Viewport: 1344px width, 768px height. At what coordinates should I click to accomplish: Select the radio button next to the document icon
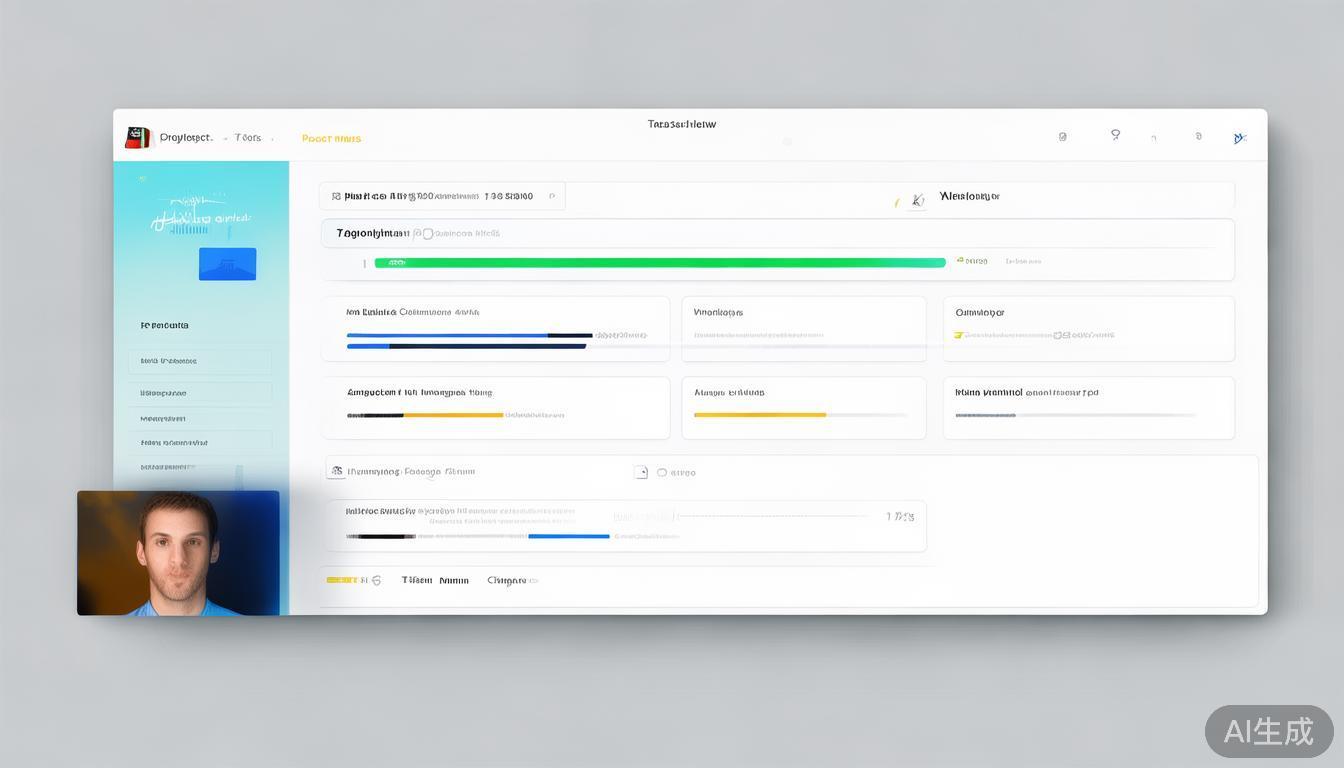coord(661,472)
